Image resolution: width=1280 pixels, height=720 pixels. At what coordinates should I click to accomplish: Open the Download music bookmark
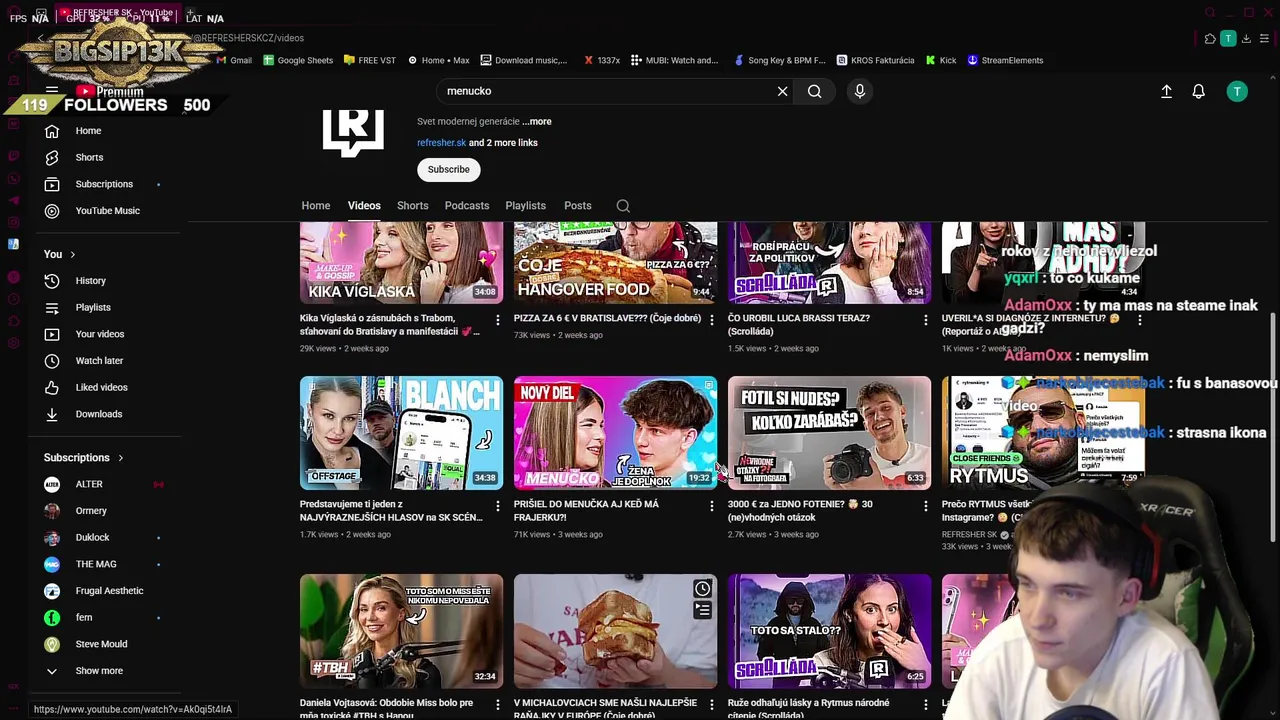pos(523,61)
